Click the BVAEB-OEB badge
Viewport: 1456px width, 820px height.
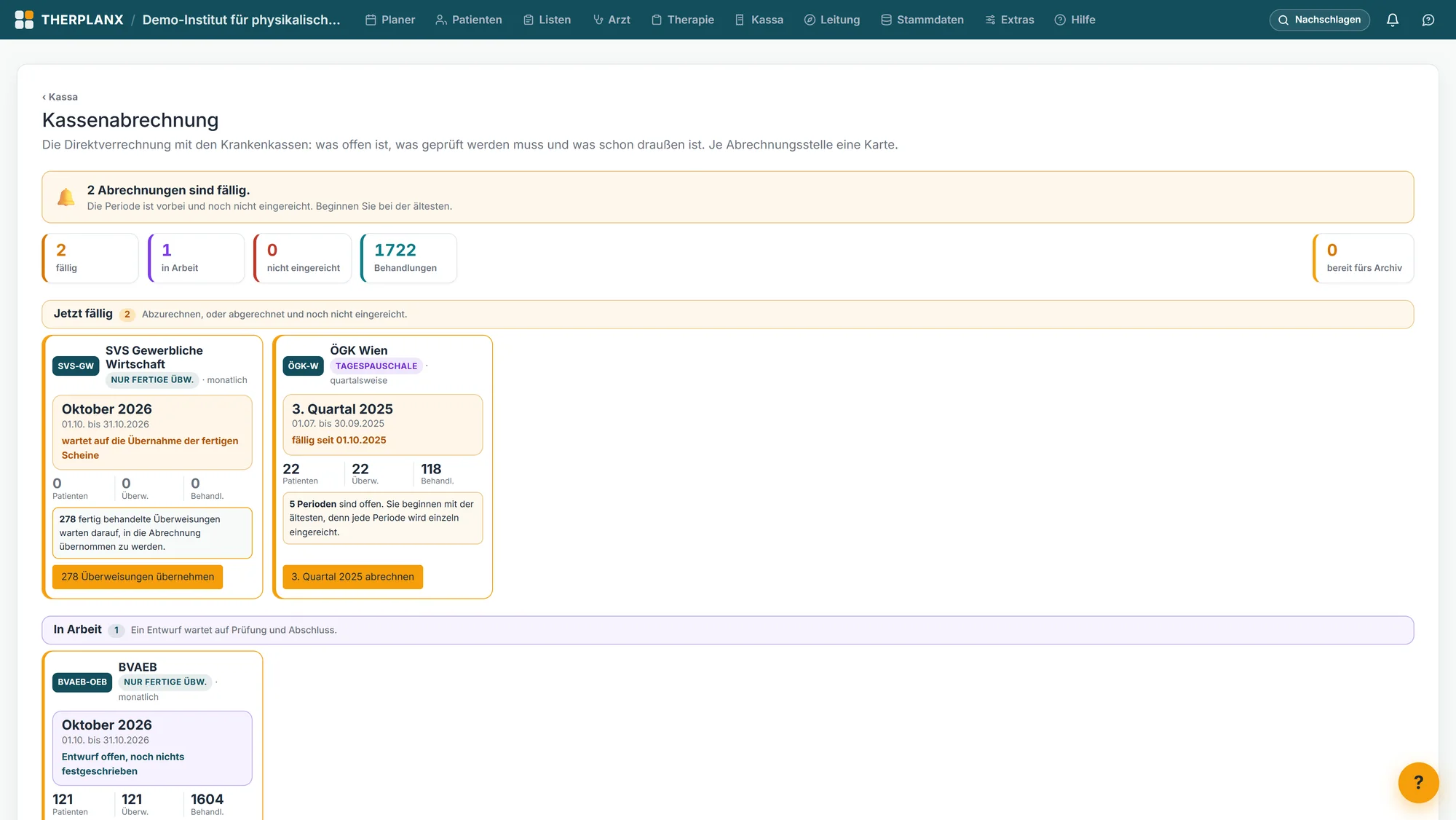click(x=82, y=682)
